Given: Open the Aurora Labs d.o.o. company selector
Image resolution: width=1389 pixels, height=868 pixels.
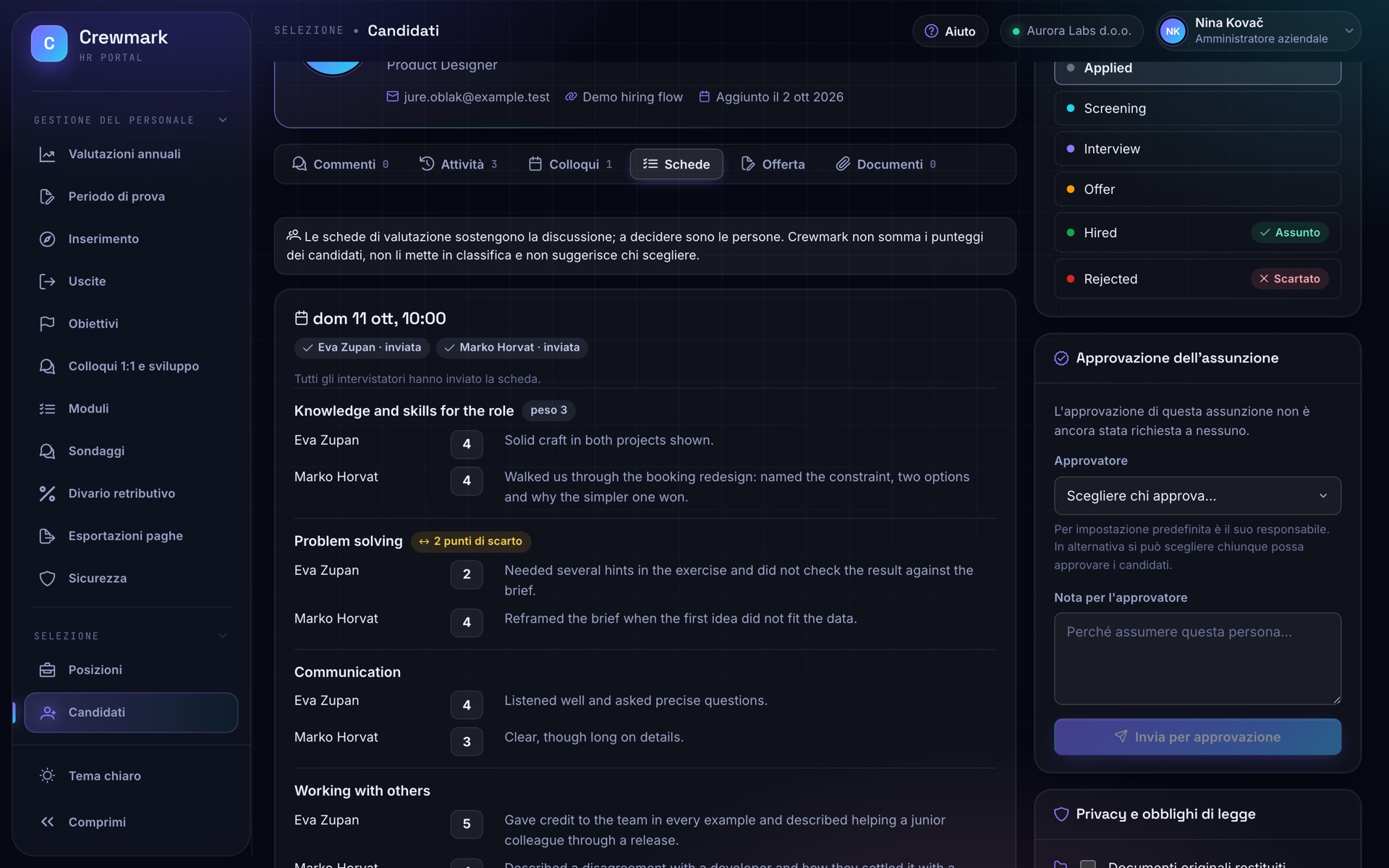Looking at the screenshot, I should coord(1071,31).
